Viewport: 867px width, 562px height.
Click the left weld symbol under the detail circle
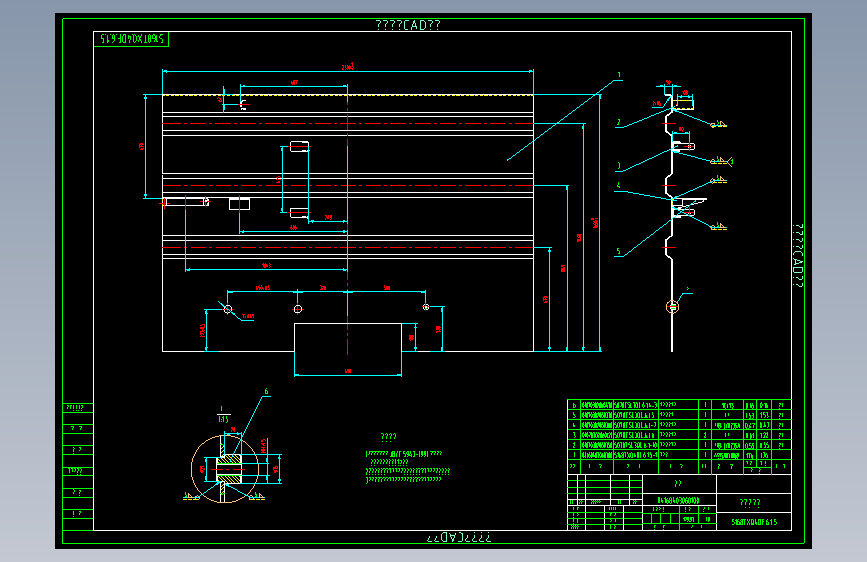click(x=191, y=496)
